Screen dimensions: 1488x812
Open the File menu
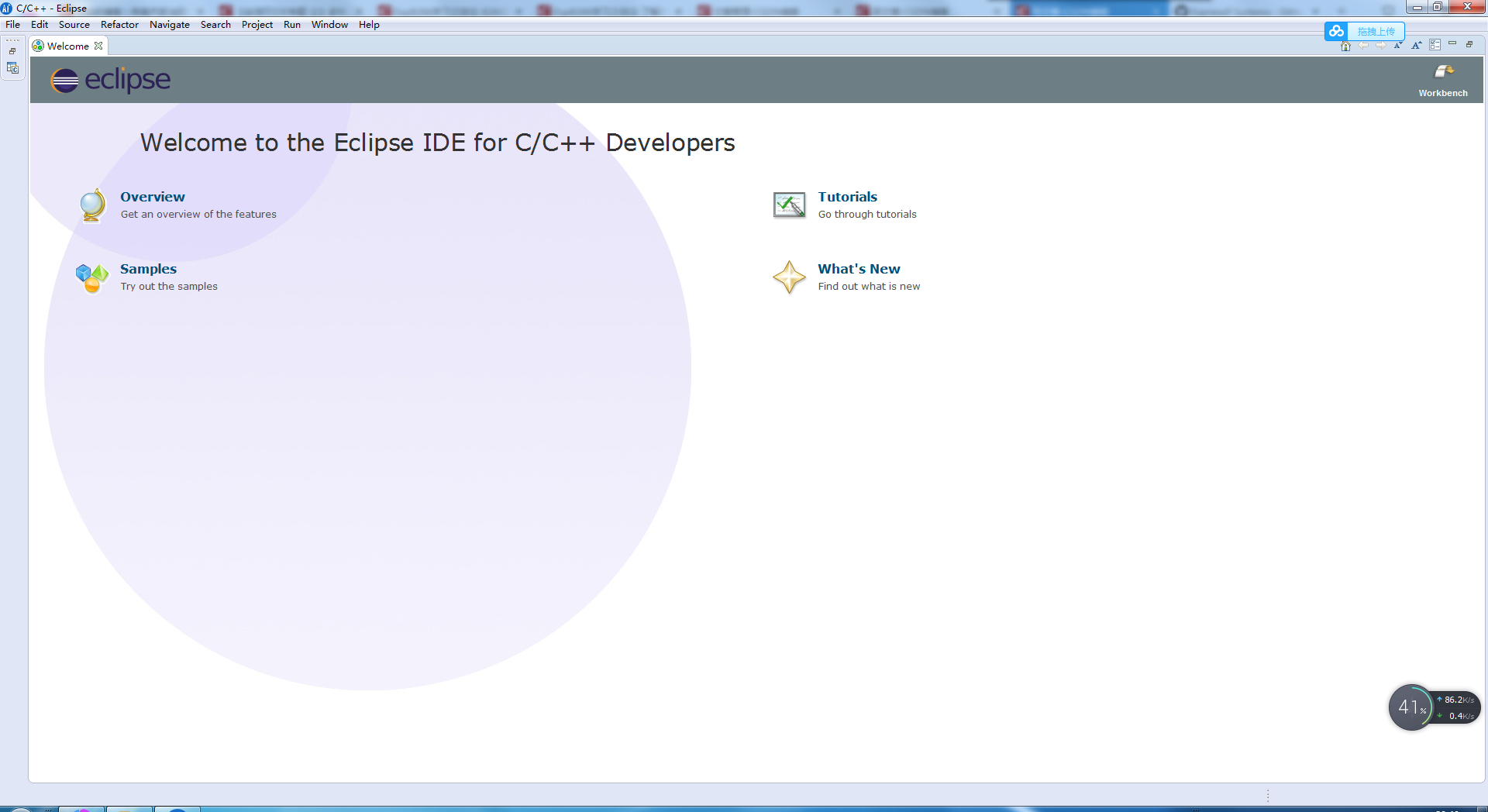[x=12, y=25]
